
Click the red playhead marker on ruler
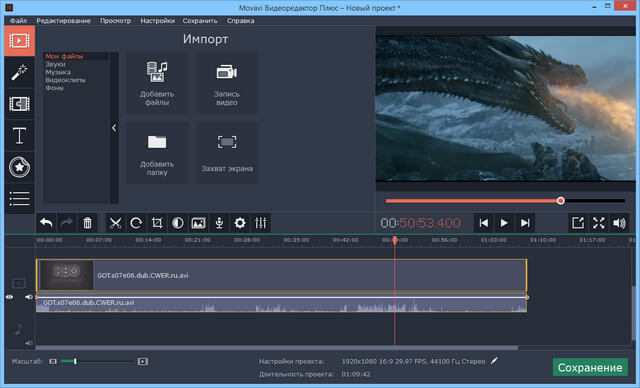point(395,240)
